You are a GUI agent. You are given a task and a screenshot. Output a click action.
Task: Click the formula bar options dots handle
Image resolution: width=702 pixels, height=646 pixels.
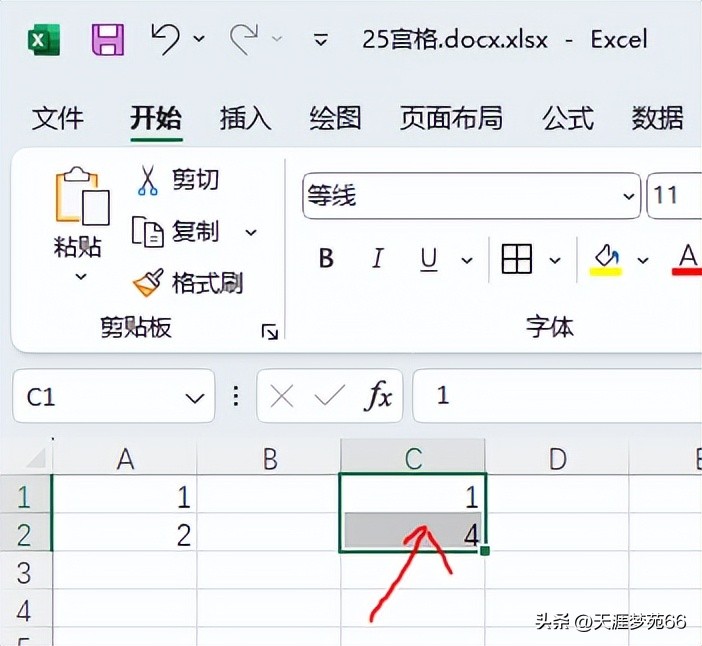point(236,396)
